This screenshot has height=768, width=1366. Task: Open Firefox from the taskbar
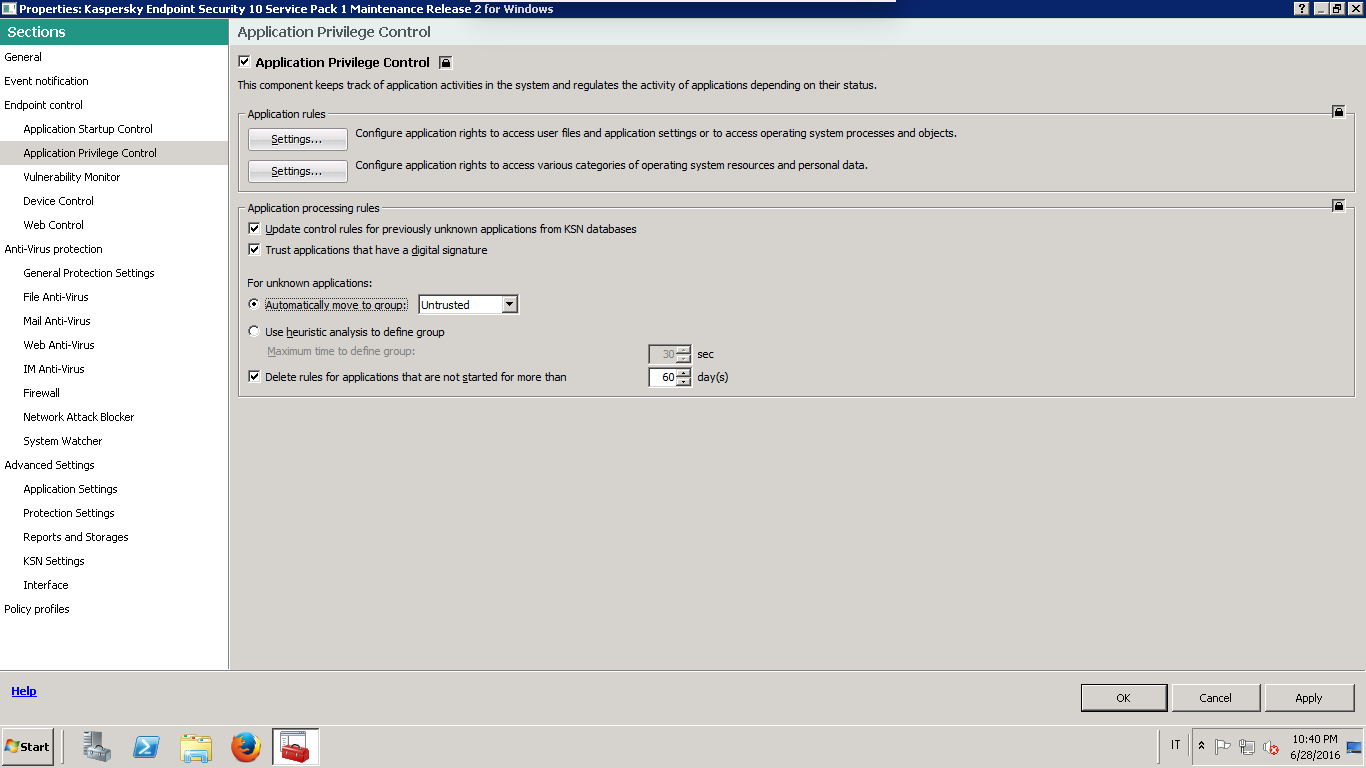coord(246,746)
